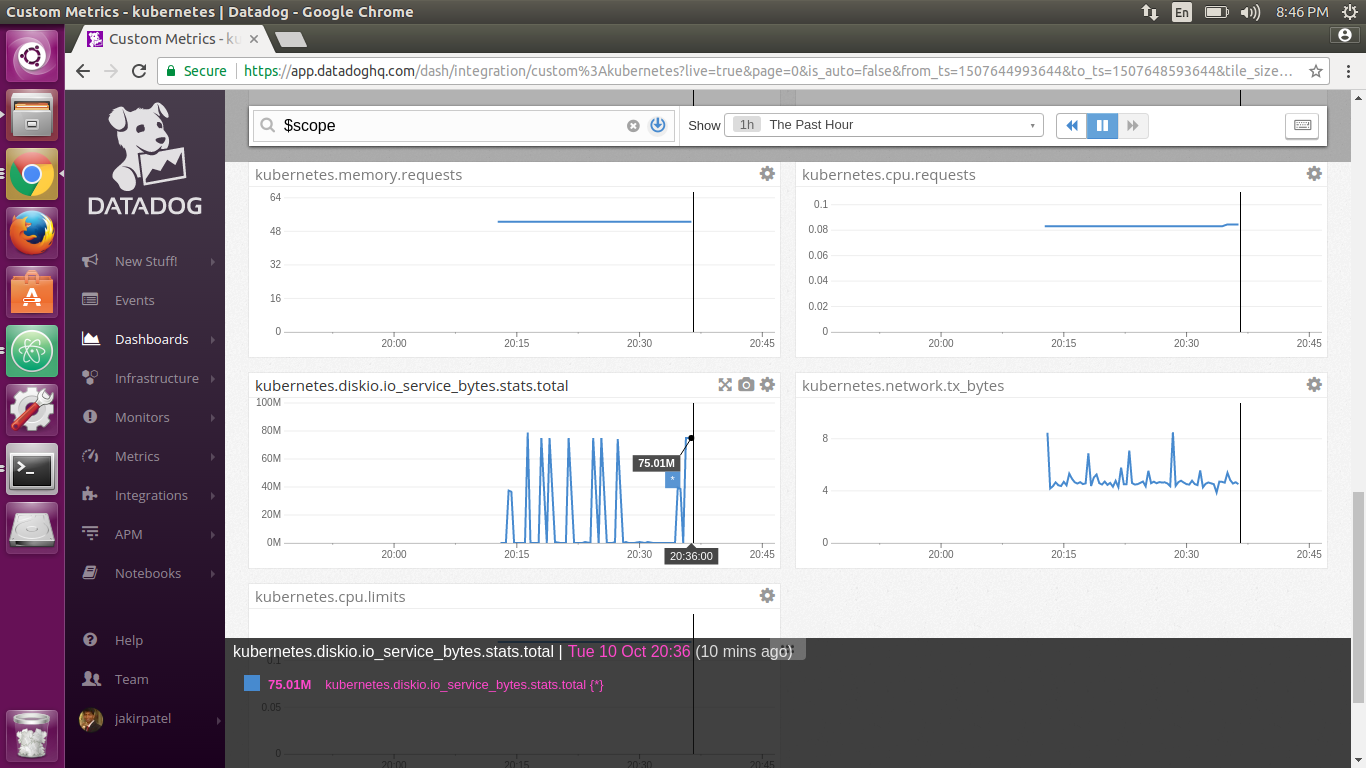
Task: Expand the Notebooks sidebar menu
Action: [x=148, y=573]
